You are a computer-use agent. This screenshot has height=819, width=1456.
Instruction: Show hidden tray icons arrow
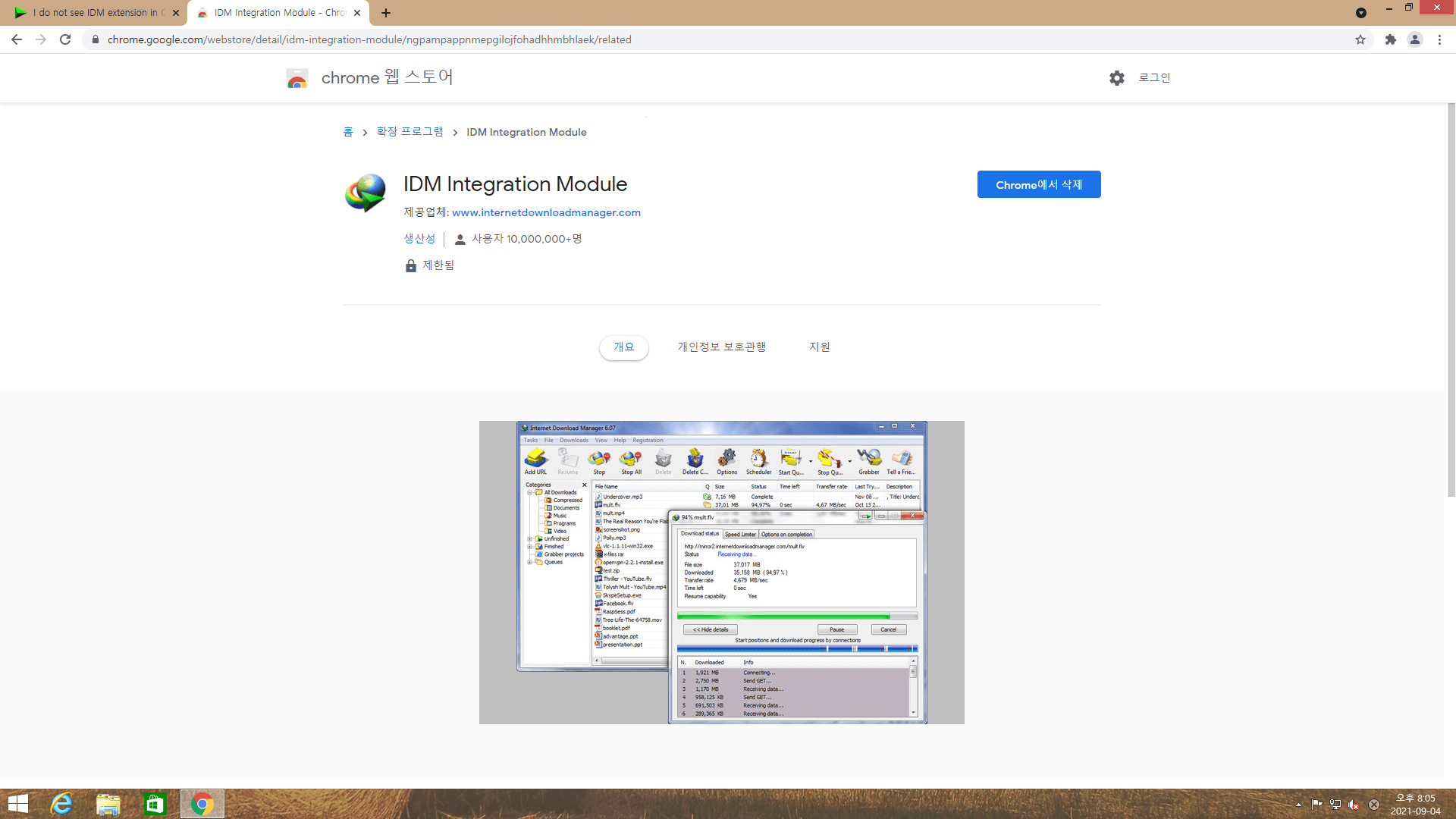tap(1298, 805)
